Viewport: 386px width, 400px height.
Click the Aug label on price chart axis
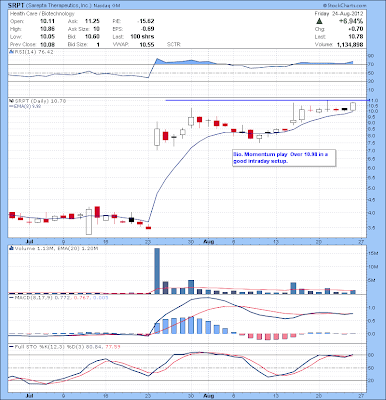[208, 241]
